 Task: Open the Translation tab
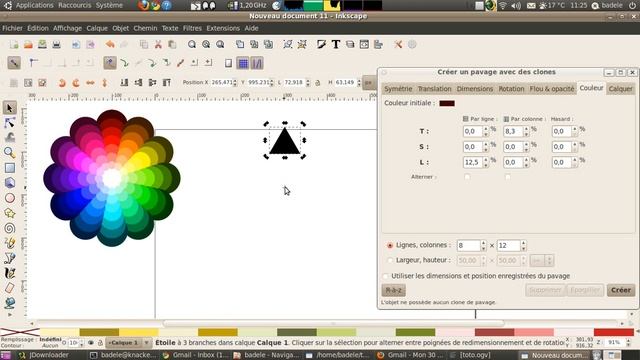point(434,89)
